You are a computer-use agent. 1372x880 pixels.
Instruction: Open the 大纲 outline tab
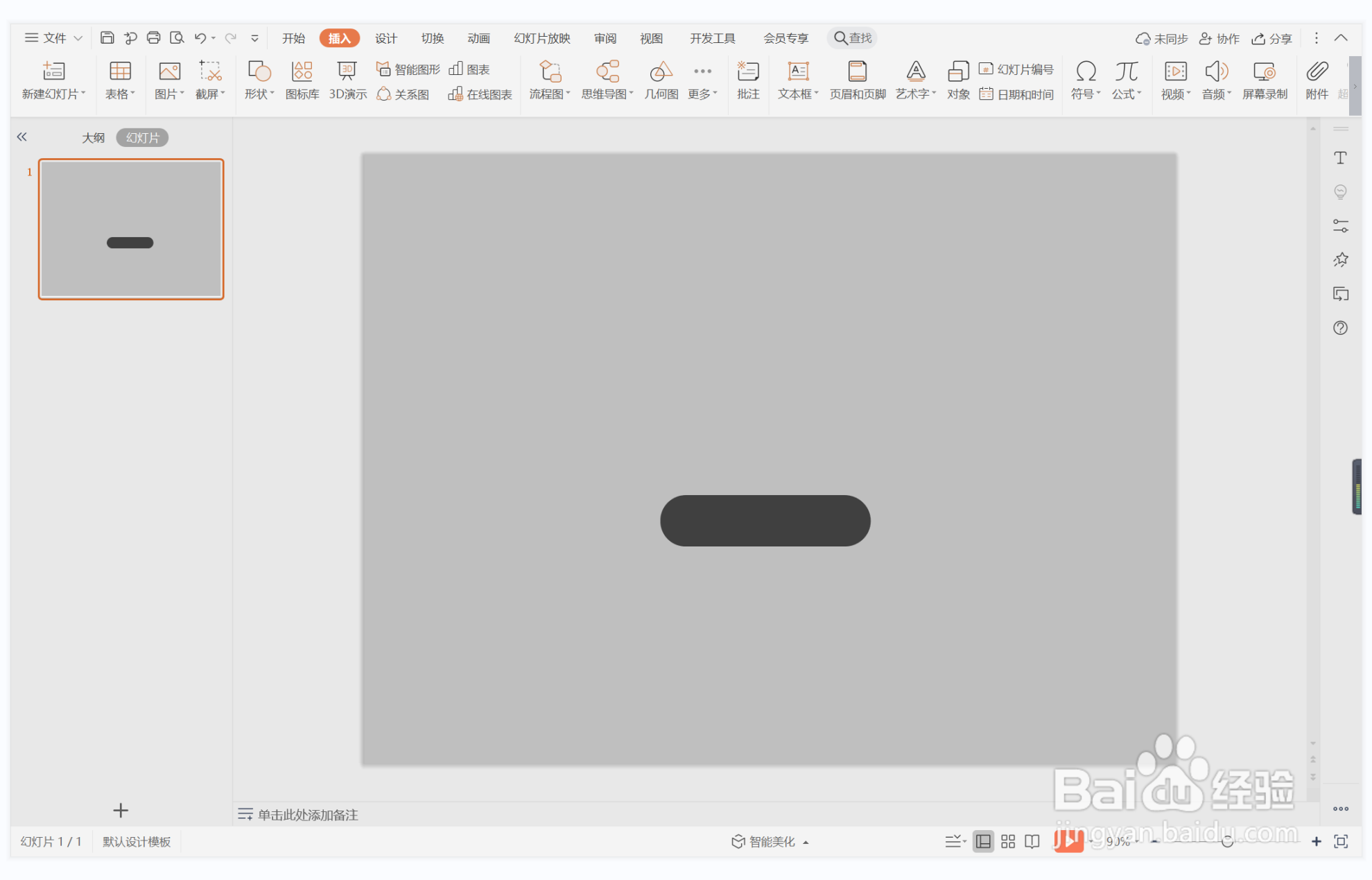tap(93, 137)
